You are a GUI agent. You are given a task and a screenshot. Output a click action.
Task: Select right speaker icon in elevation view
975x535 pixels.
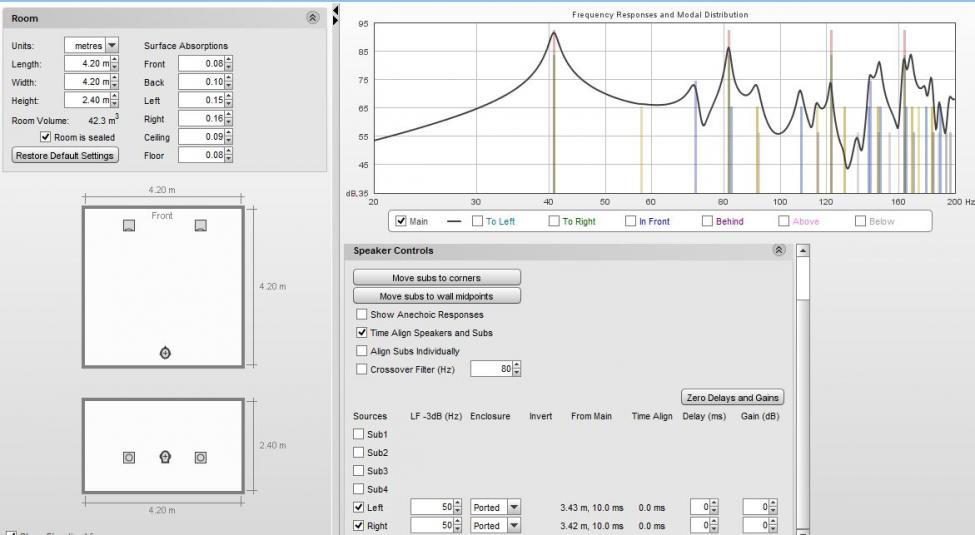[x=200, y=458]
